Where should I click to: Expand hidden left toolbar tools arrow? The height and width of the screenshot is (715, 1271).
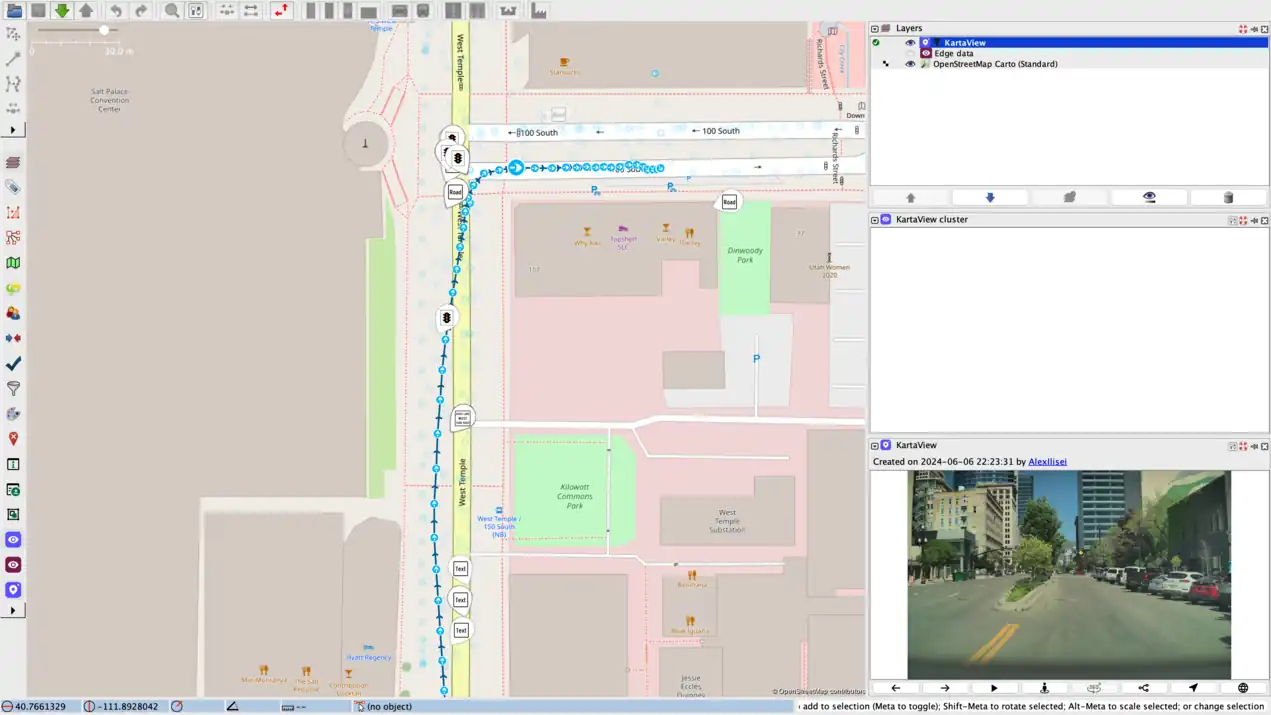(13, 130)
